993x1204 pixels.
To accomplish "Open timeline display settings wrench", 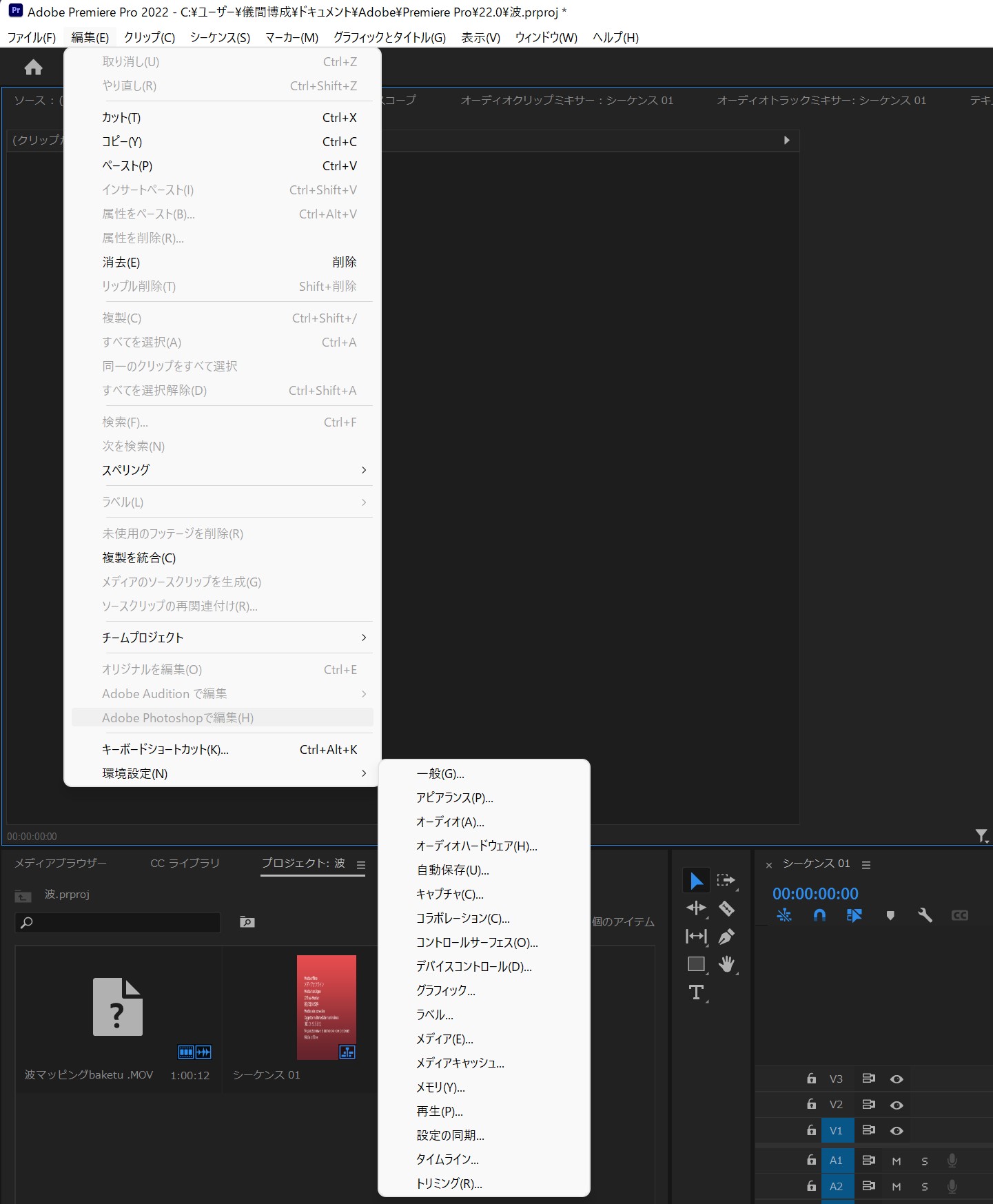I will click(925, 915).
